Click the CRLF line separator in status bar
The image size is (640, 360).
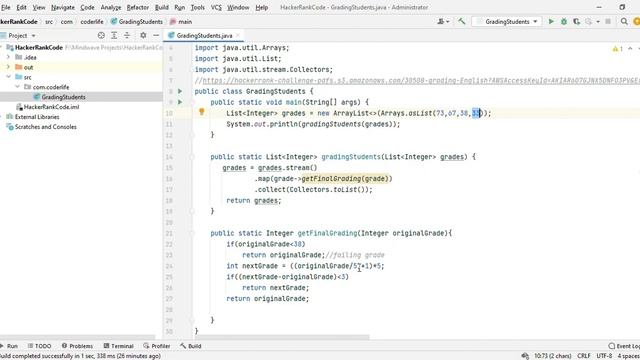584,356
